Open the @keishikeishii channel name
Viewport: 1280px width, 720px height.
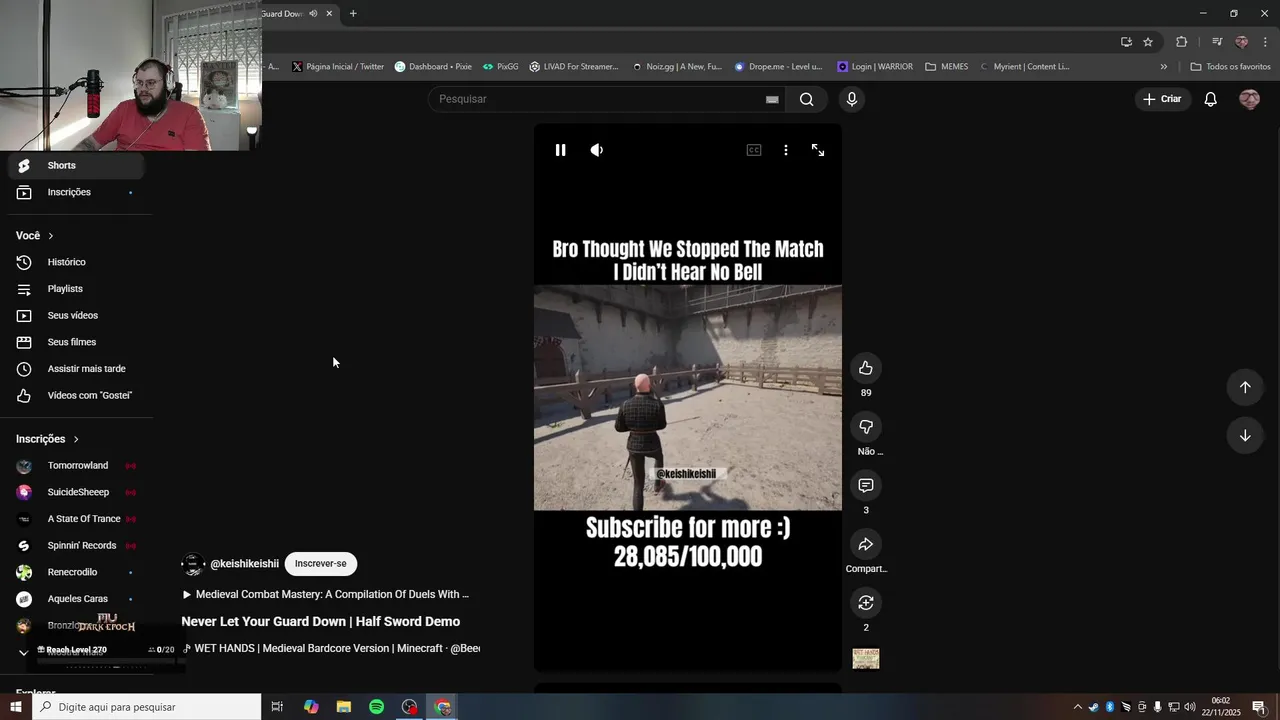click(x=244, y=564)
